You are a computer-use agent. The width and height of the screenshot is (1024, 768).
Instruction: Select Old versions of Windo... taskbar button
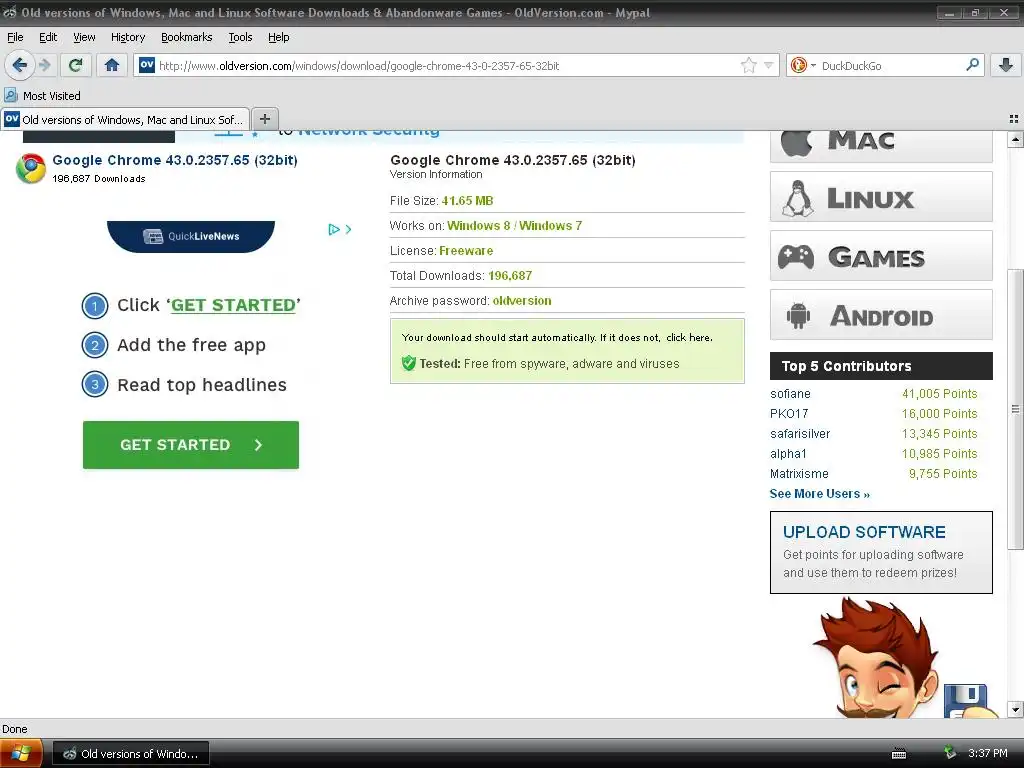point(131,754)
